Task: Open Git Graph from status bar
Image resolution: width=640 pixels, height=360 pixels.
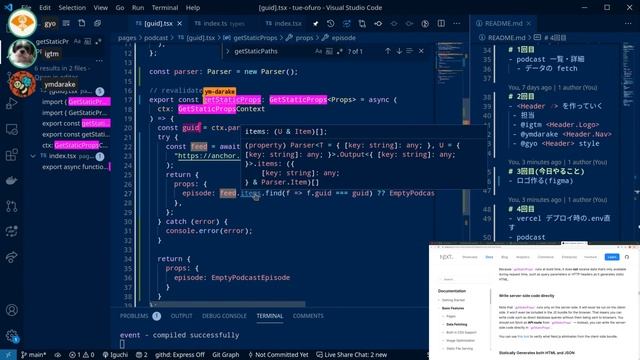Action: pyautogui.click(x=225, y=355)
